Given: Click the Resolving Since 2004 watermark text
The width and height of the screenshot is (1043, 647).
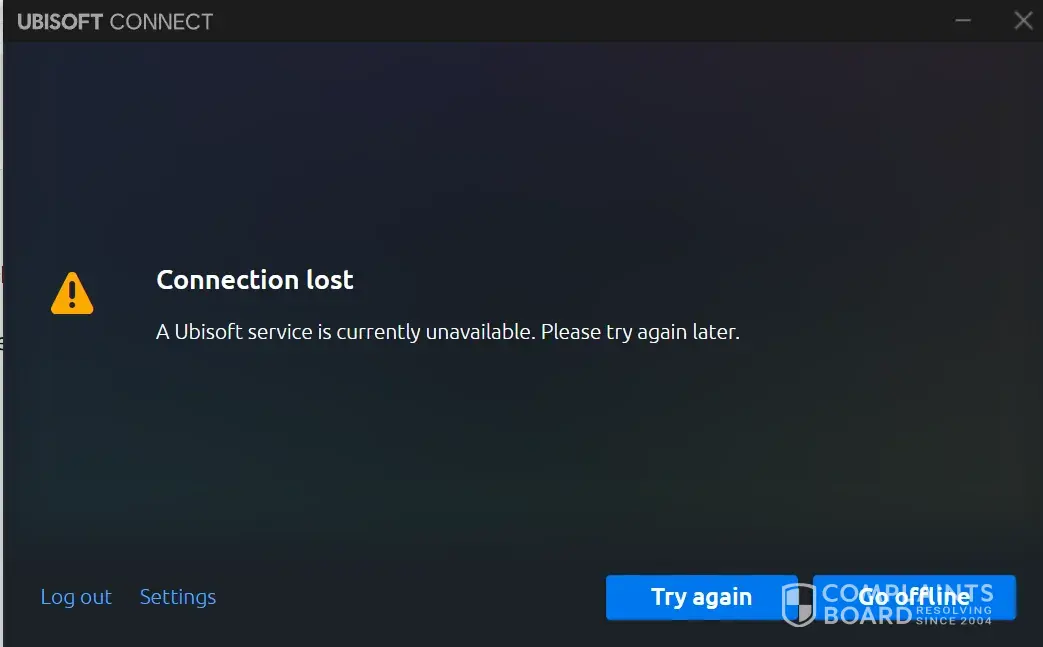Looking at the screenshot, I should click(x=954, y=616).
